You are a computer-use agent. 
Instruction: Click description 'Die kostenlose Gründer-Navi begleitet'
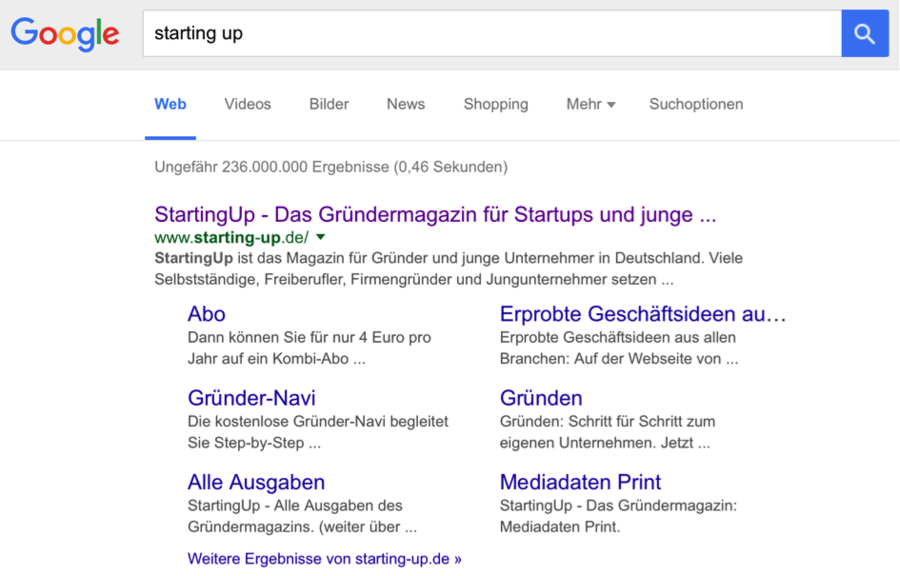click(x=318, y=422)
